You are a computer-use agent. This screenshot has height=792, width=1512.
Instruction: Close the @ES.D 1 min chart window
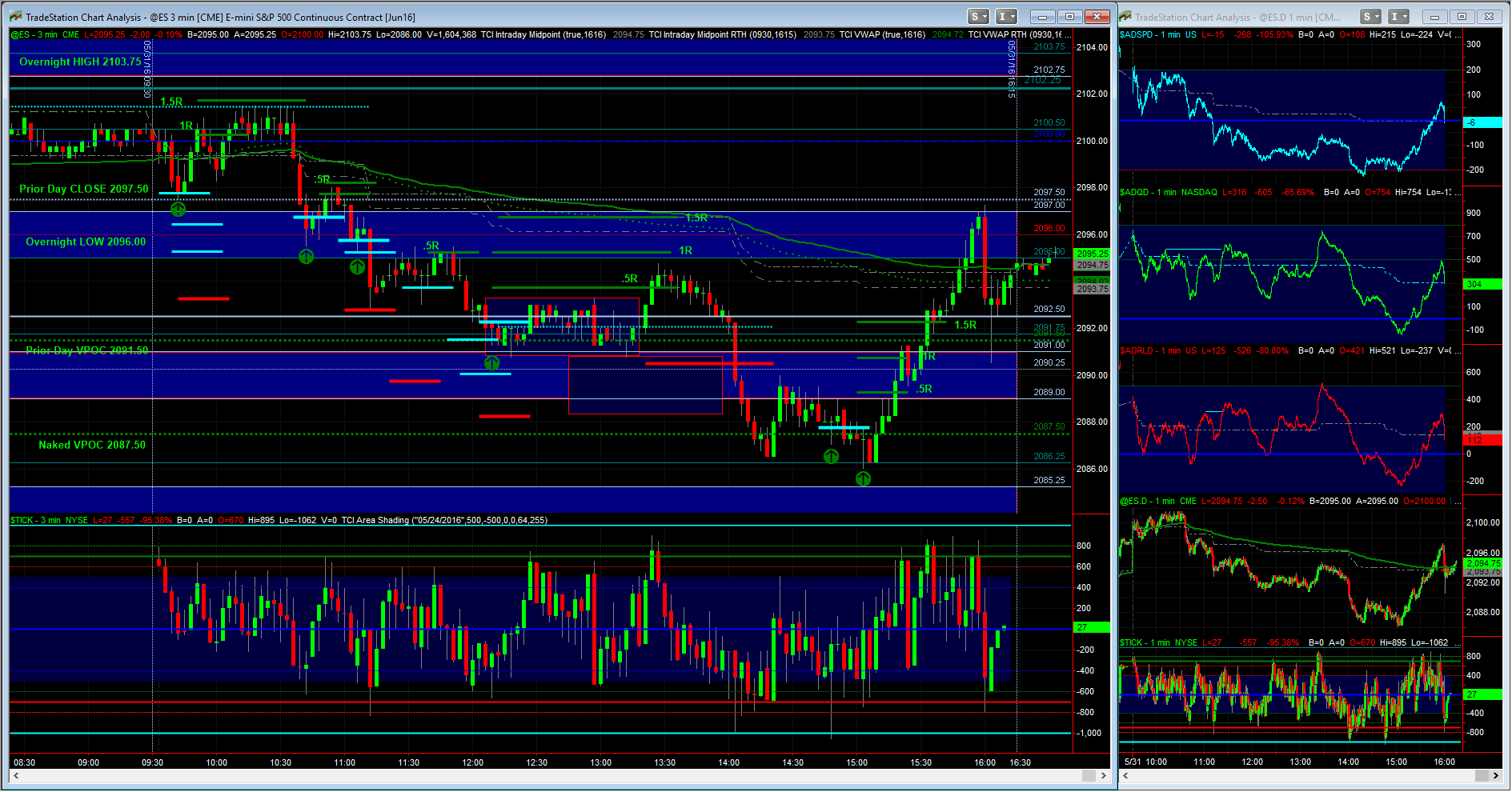(x=1489, y=16)
